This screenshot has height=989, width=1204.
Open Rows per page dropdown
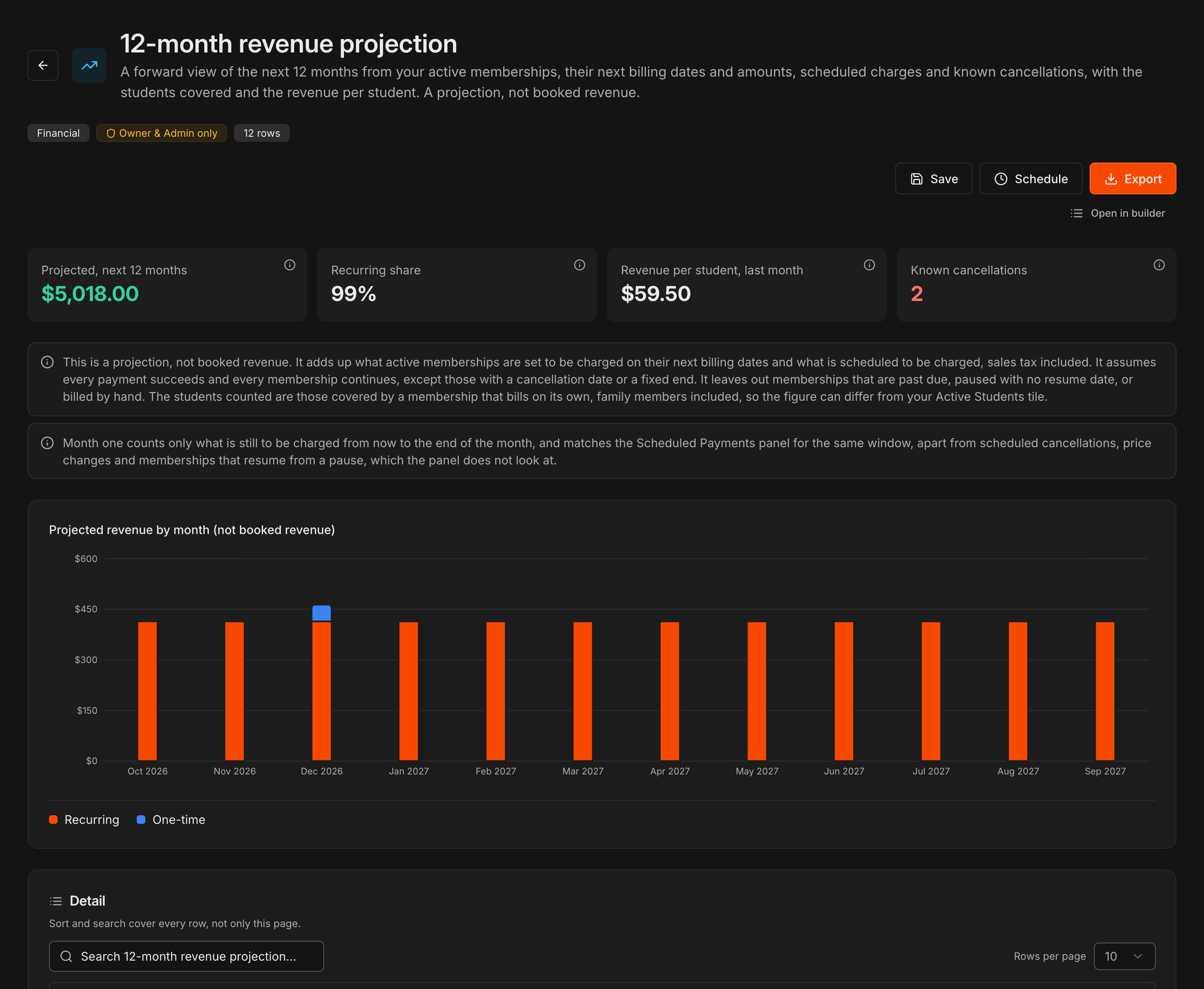[x=1124, y=956]
